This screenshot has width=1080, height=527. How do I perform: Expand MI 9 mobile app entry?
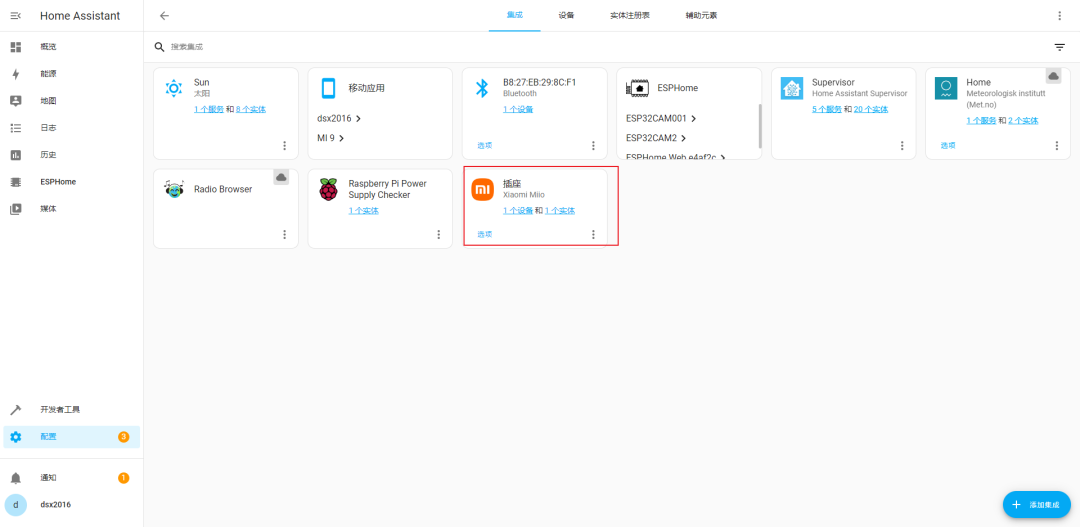(331, 138)
